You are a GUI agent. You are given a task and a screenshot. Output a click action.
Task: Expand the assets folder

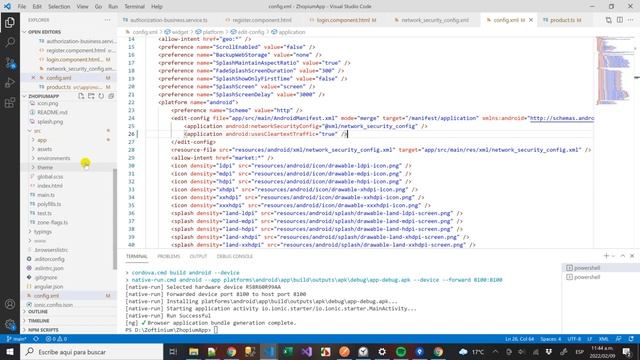click(x=44, y=149)
